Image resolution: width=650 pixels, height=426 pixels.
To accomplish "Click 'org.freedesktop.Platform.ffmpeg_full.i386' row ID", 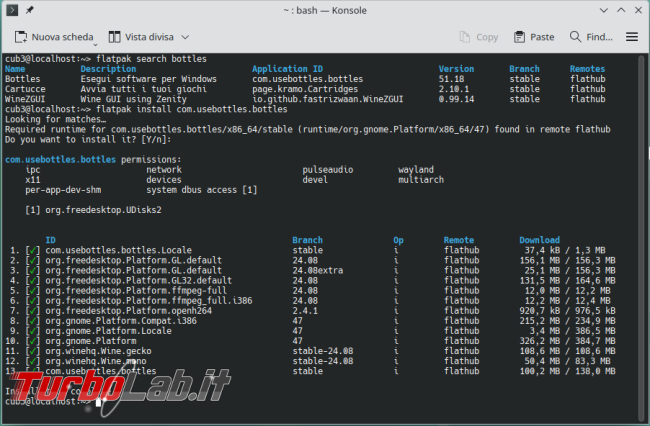I will point(149,300).
